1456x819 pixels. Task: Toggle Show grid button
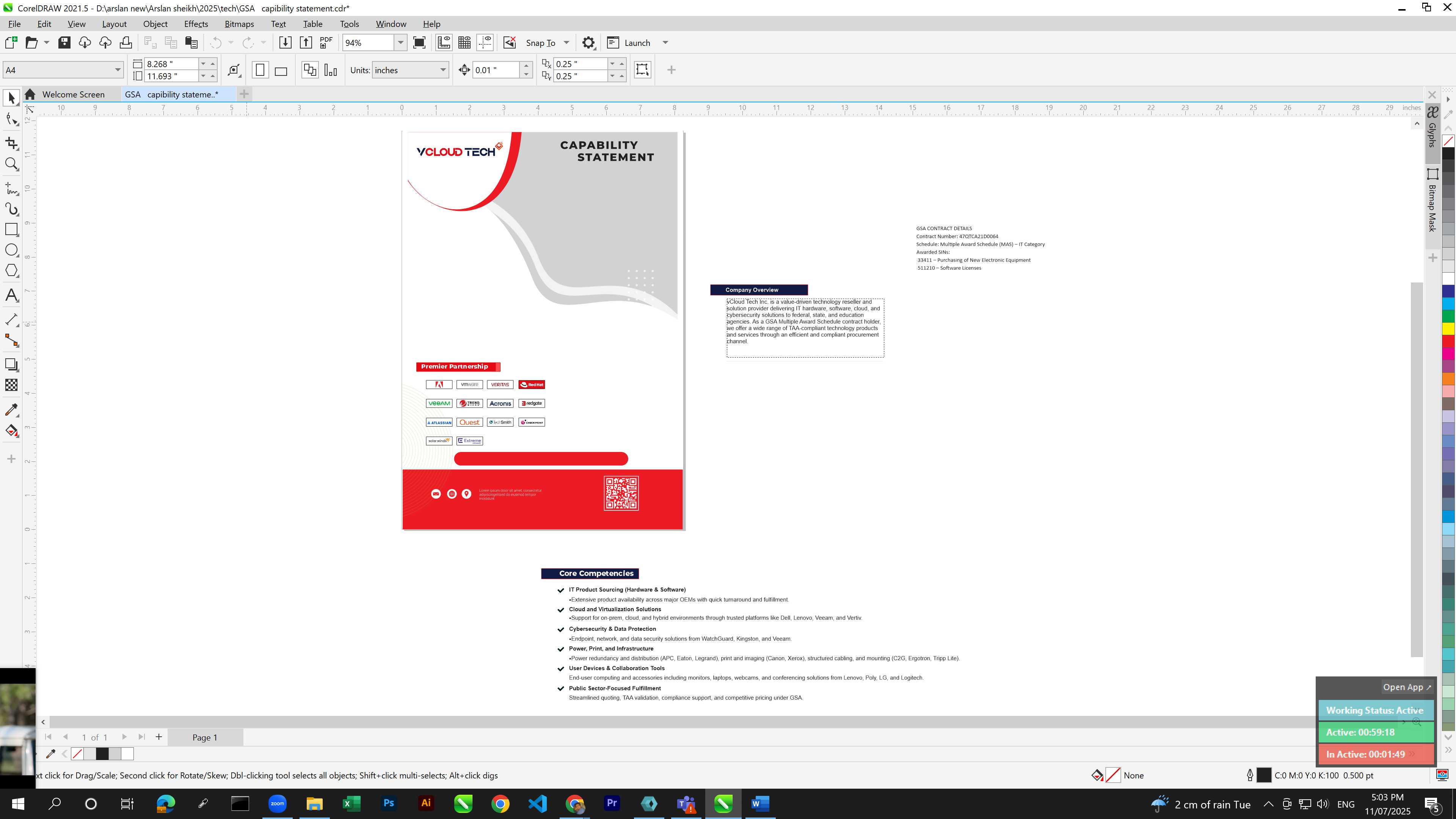464,42
